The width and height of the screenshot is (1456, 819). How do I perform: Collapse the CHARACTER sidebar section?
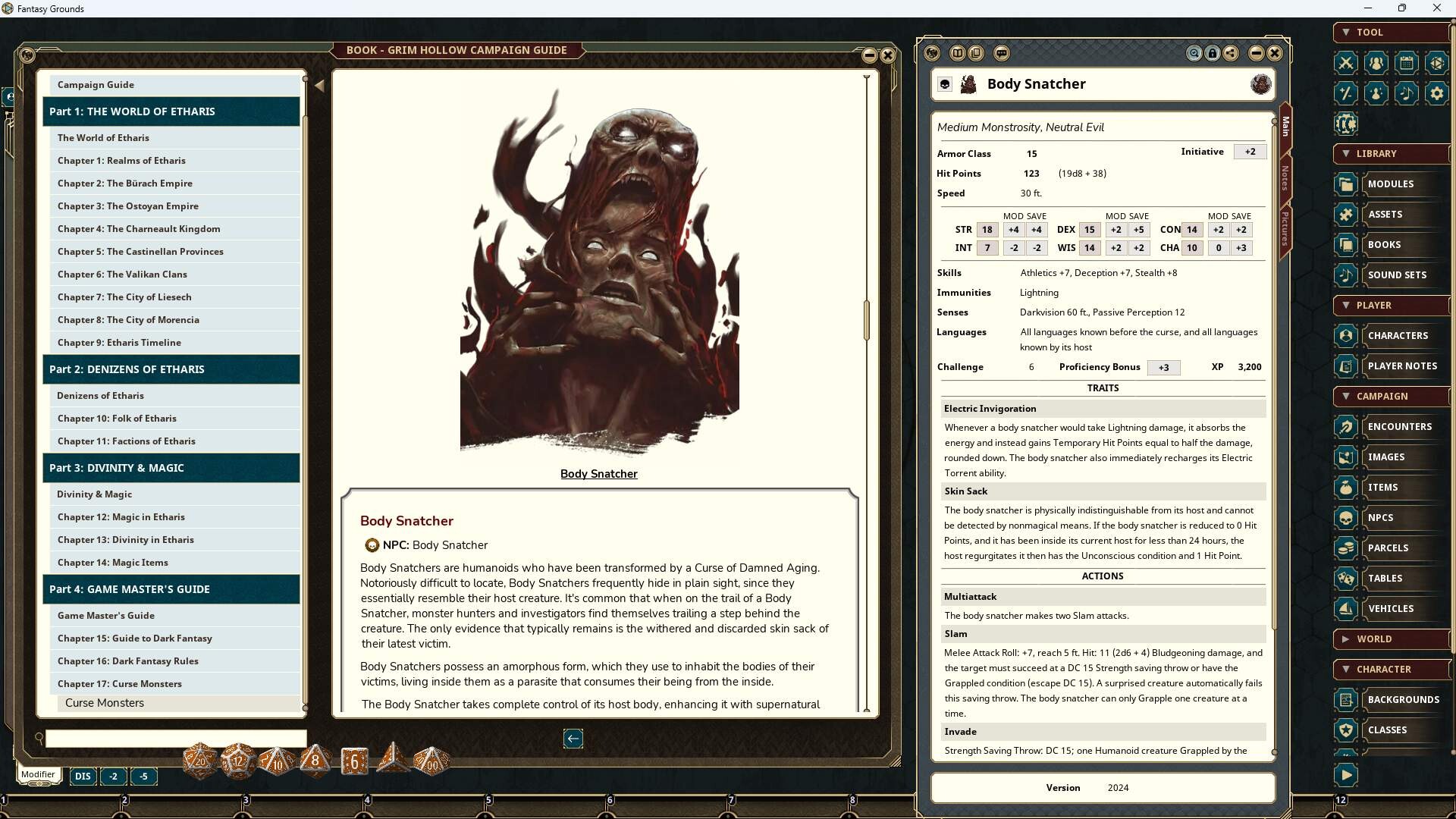[1392, 670]
